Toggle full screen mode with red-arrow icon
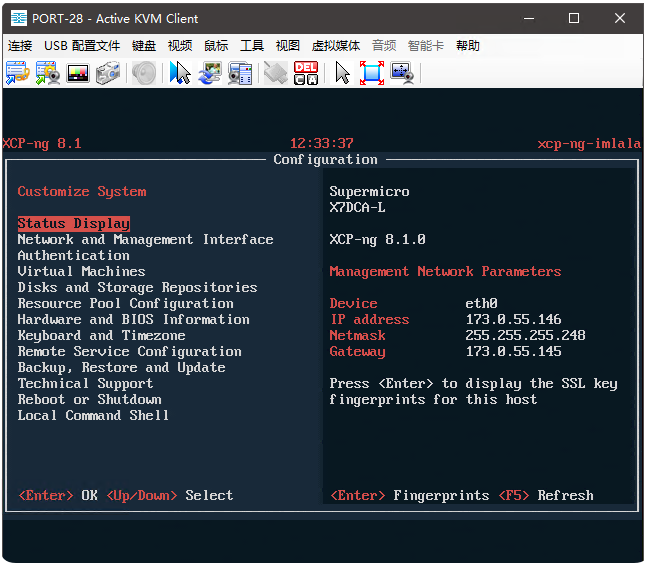This screenshot has height=563, width=650. [372, 73]
